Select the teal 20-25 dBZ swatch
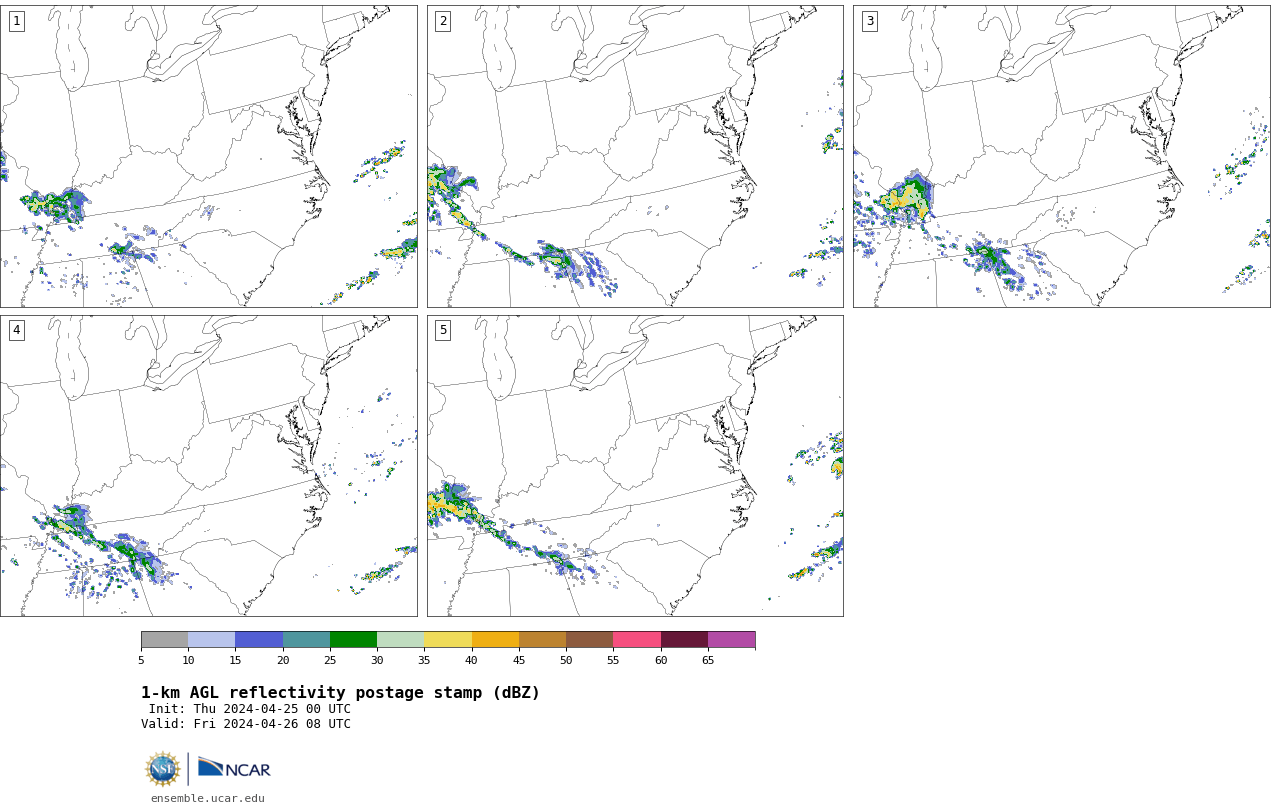This screenshot has width=1280, height=809. (306, 640)
